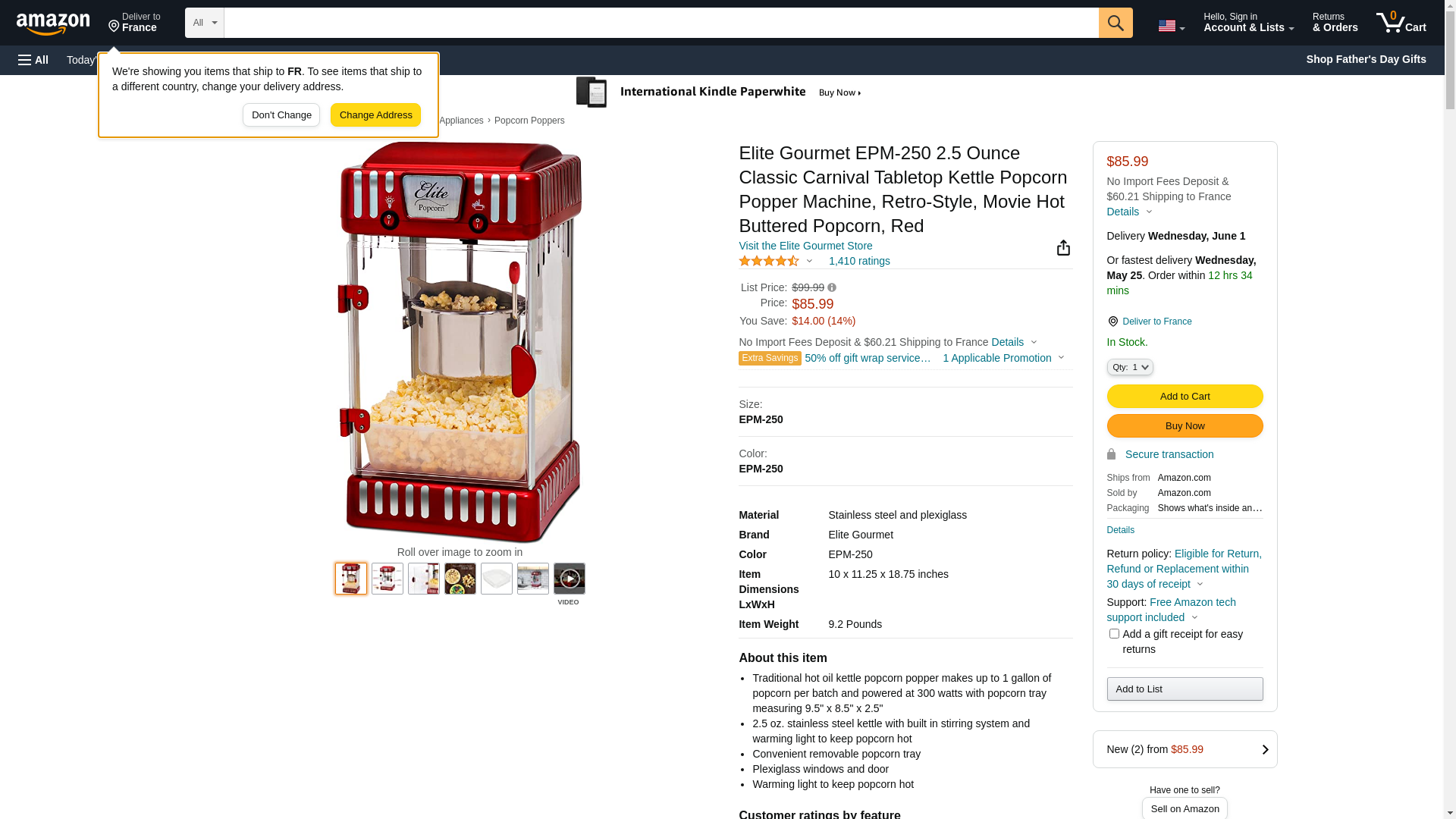Viewport: 1456px width, 819px height.
Task: Open the All search category dropdown
Action: click(x=205, y=23)
